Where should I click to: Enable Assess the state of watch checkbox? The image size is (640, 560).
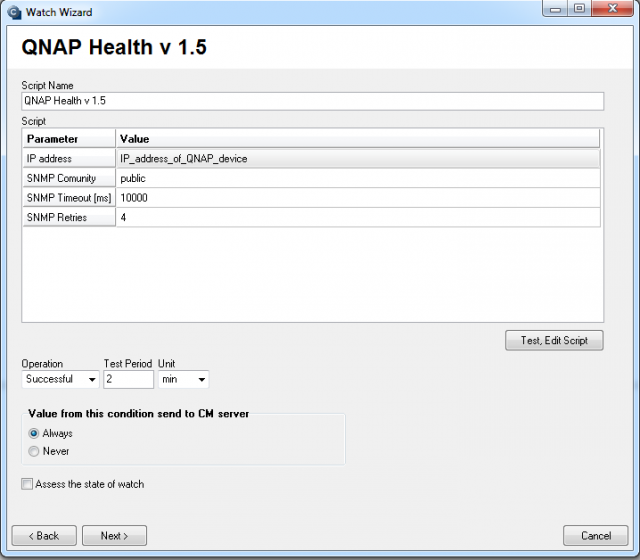tap(27, 484)
